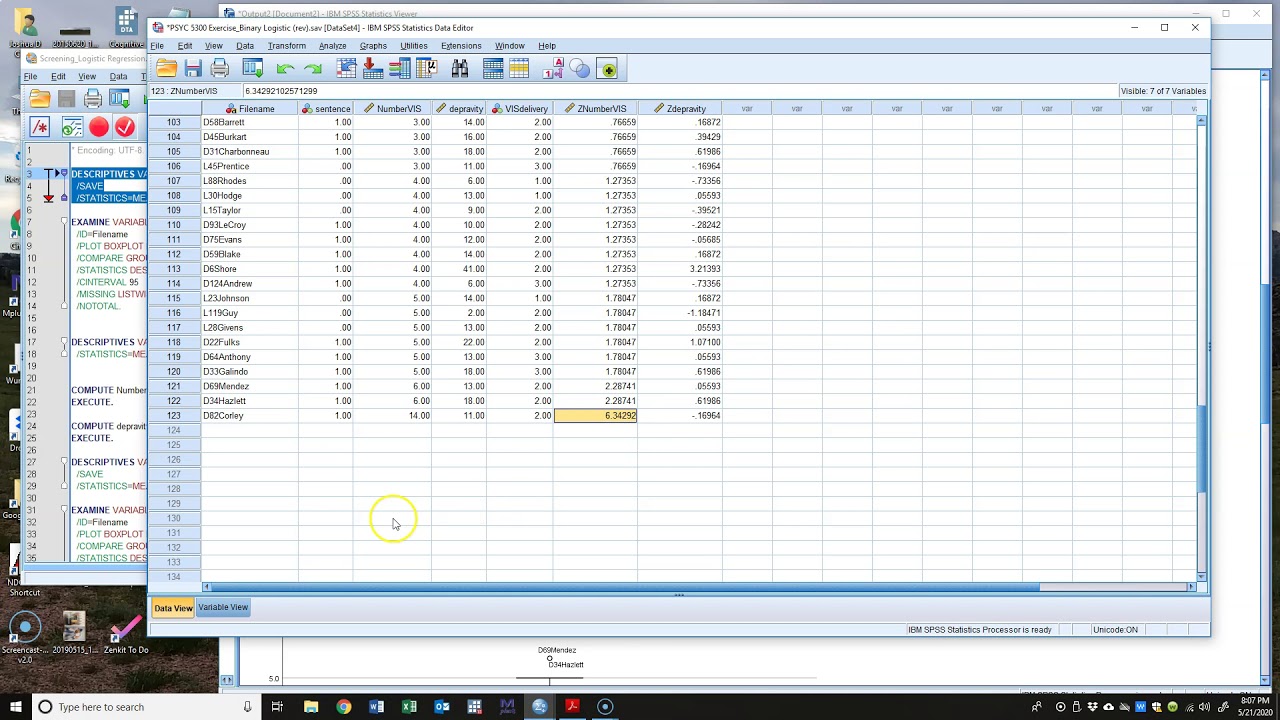Open the Help menu

[547, 46]
